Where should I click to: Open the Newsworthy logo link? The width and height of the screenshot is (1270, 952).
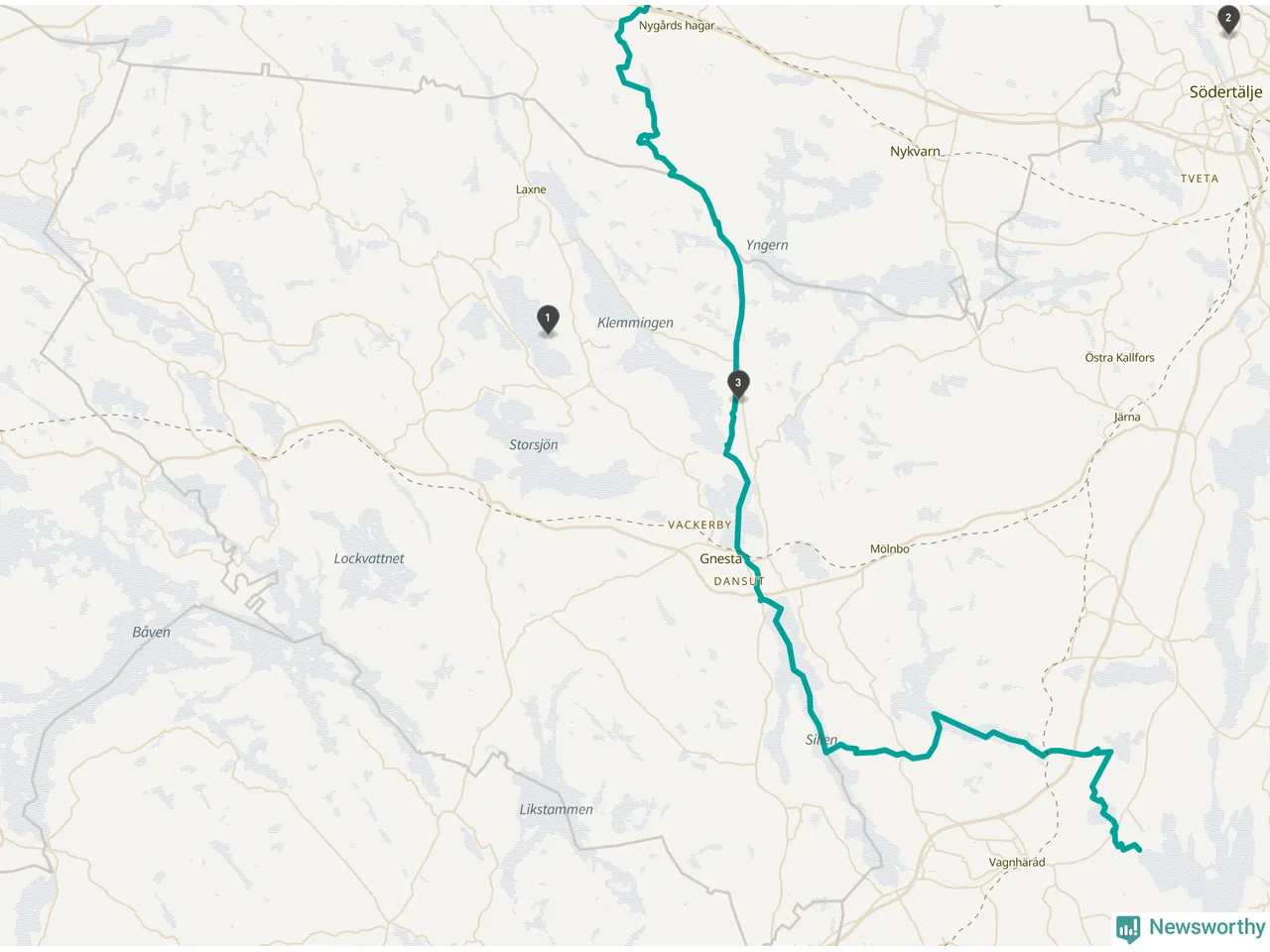(1191, 928)
